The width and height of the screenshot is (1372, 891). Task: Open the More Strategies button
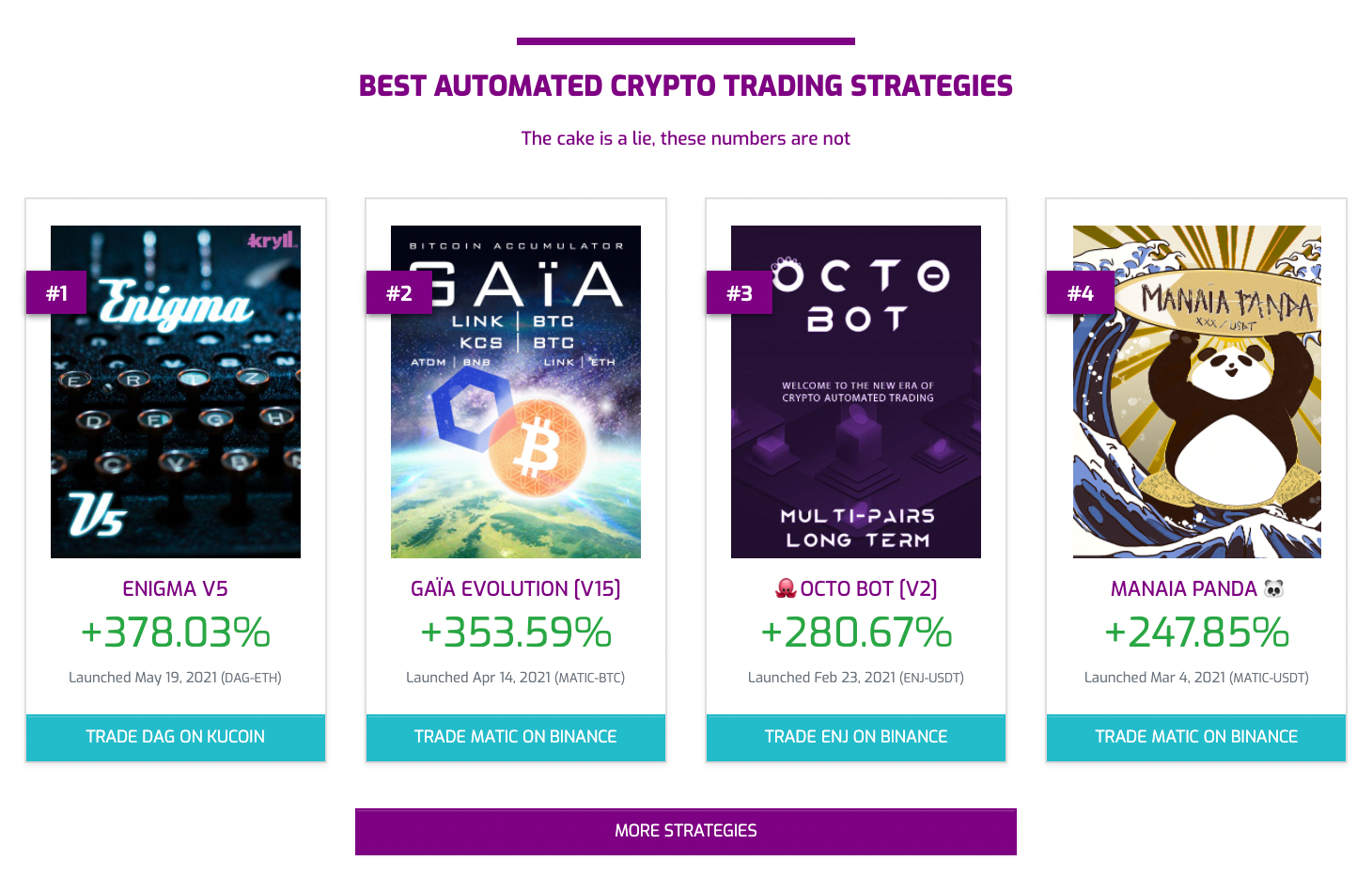point(686,831)
